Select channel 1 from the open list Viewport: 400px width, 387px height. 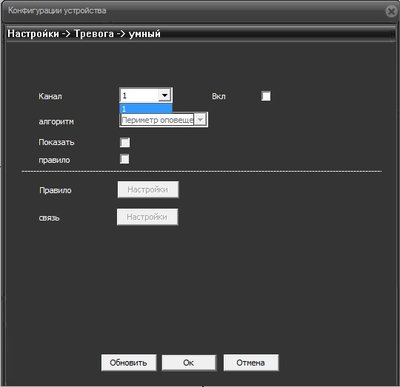pos(146,109)
